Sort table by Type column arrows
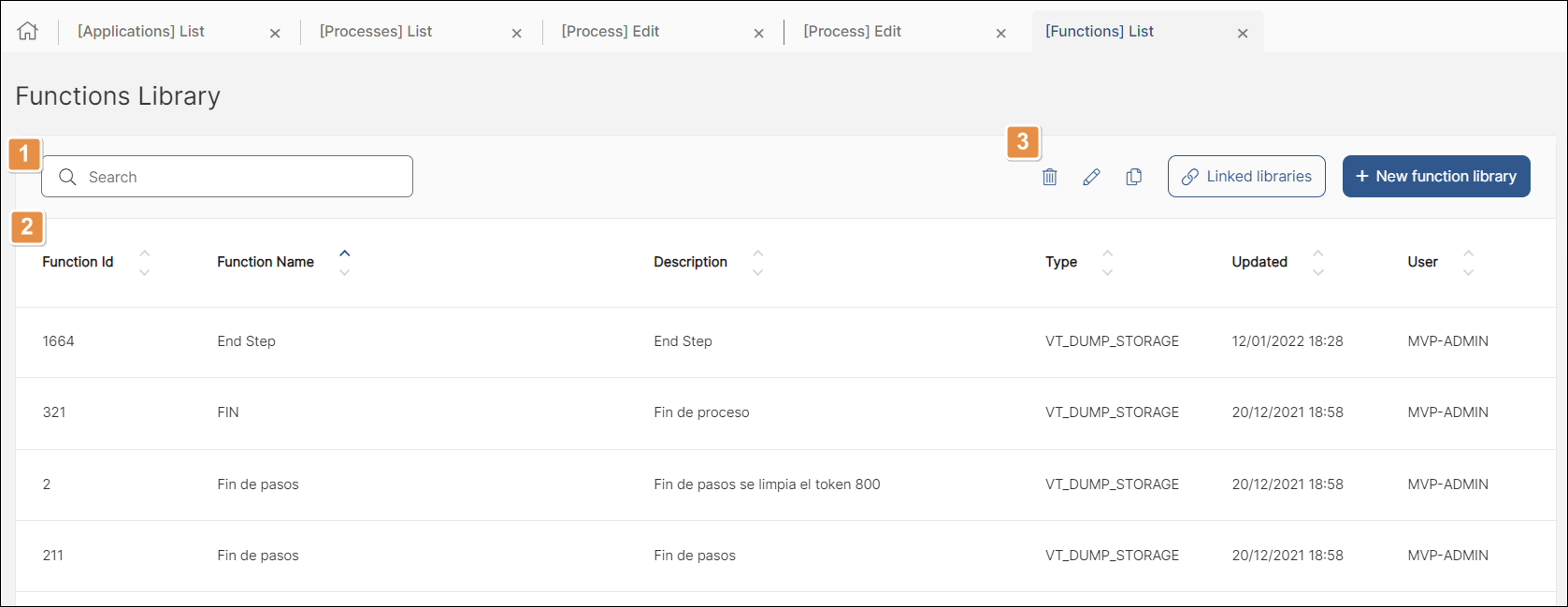 1107,262
